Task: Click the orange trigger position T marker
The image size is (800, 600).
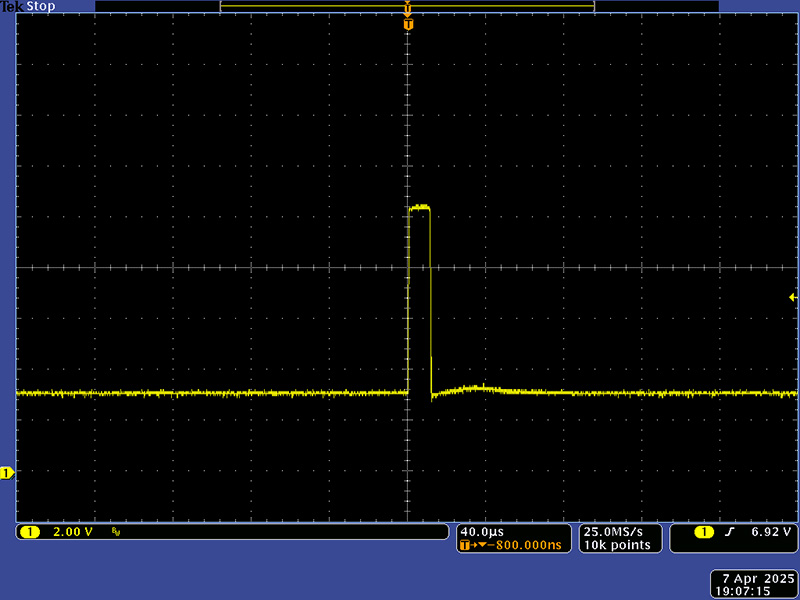Action: [x=408, y=23]
